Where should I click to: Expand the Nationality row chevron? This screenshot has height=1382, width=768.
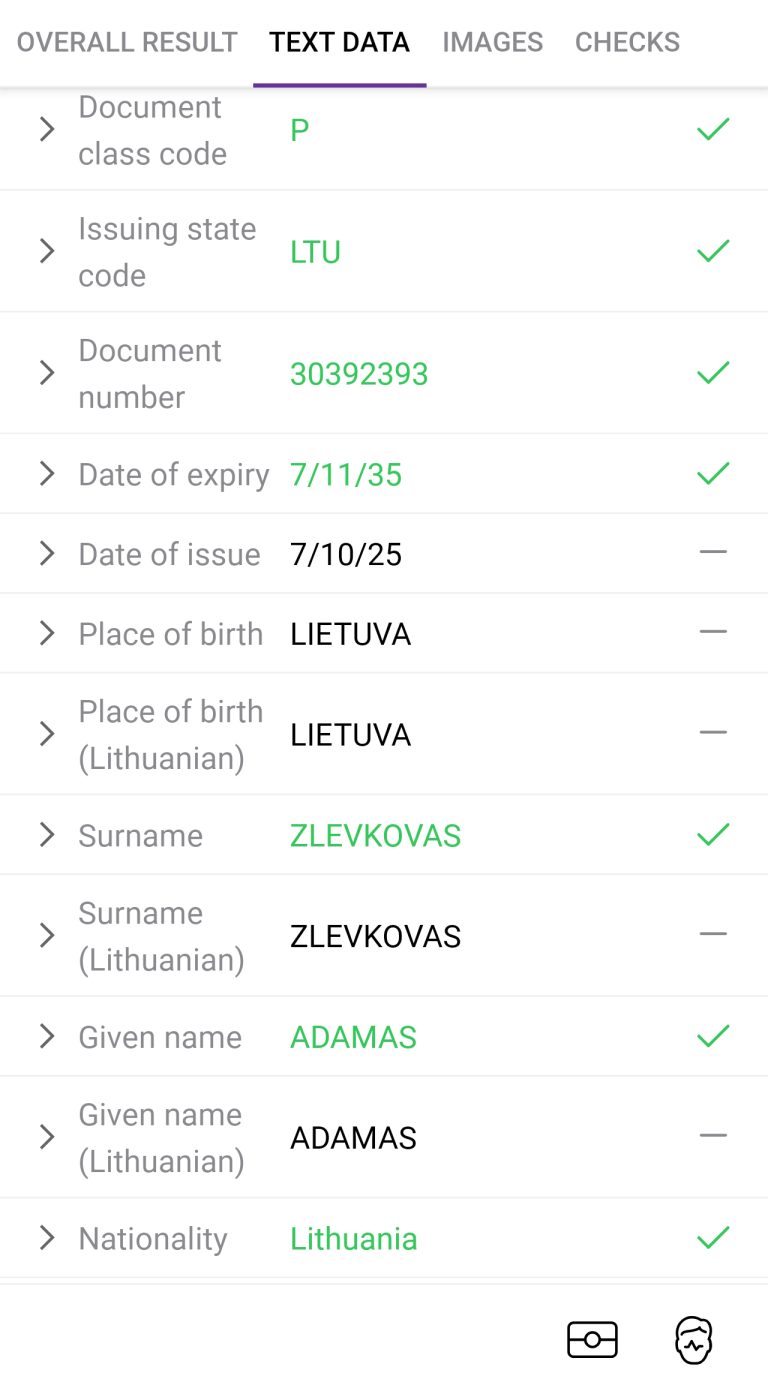click(46, 1238)
